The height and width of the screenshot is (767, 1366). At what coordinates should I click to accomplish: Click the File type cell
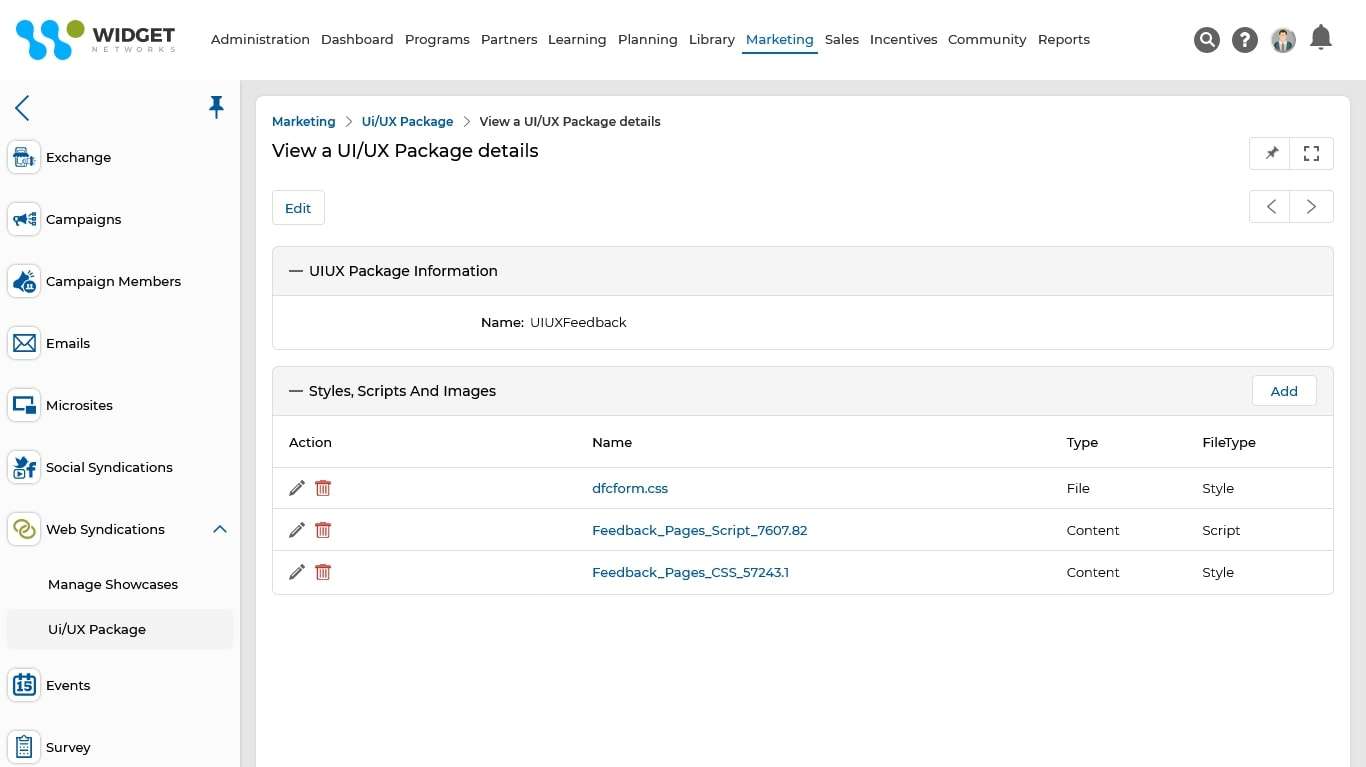(1078, 488)
